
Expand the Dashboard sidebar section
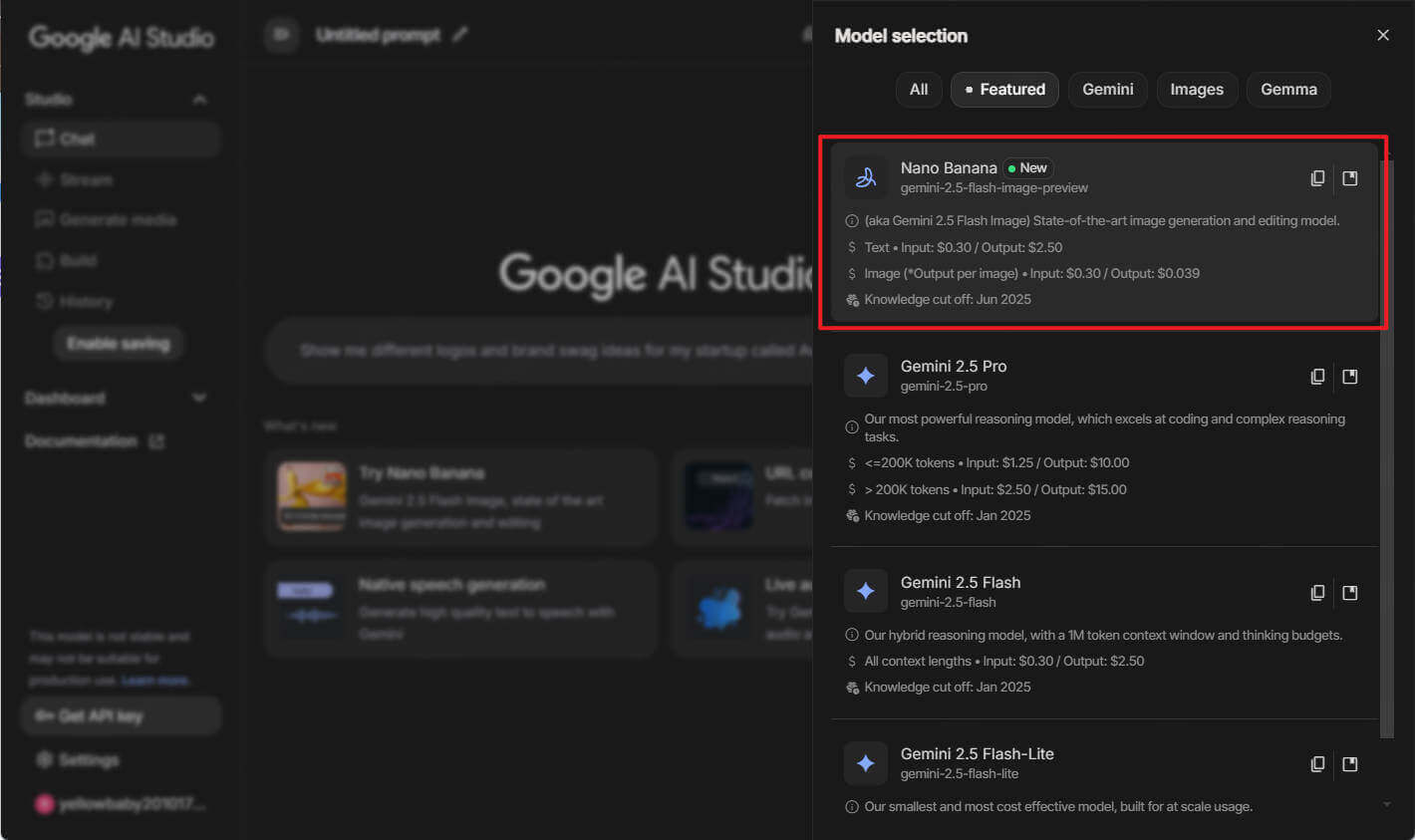199,398
